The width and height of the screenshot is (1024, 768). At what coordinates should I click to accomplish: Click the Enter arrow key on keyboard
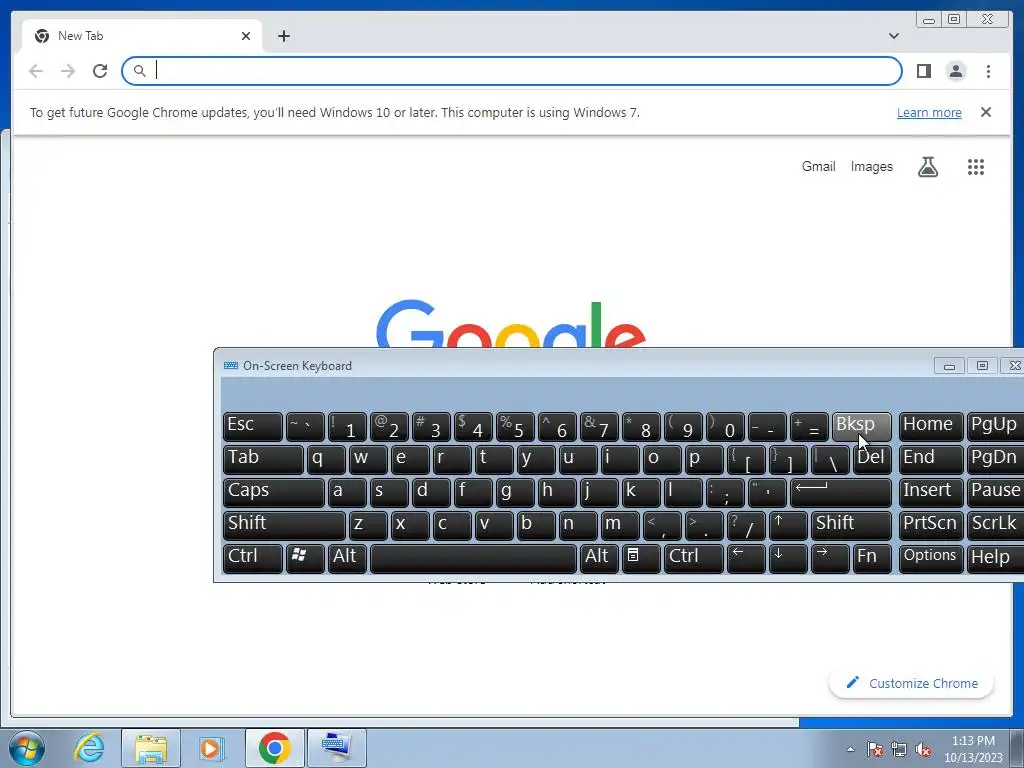840,493
